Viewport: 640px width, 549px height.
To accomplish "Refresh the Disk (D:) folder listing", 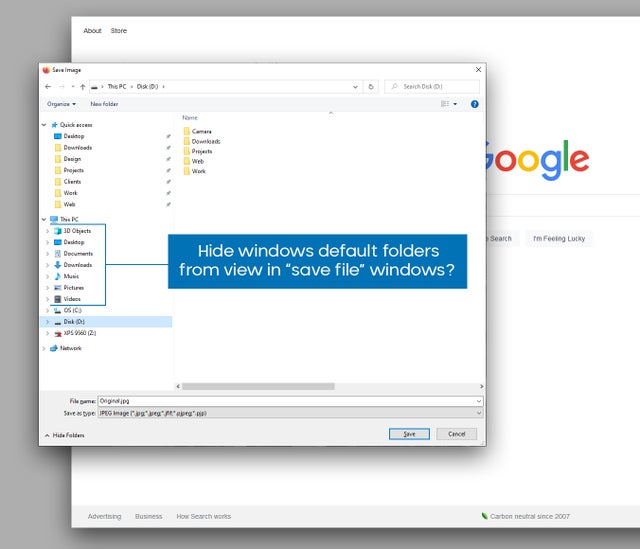I will click(371, 87).
